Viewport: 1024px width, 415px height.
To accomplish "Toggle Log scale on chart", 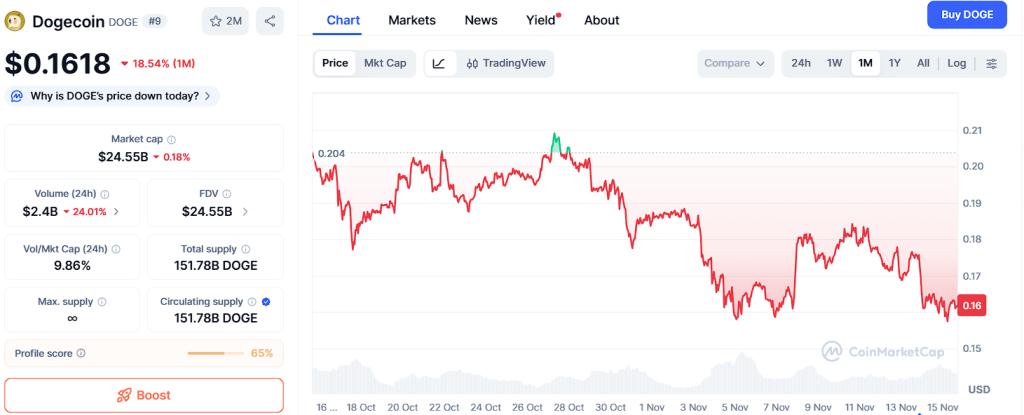I will click(x=957, y=63).
